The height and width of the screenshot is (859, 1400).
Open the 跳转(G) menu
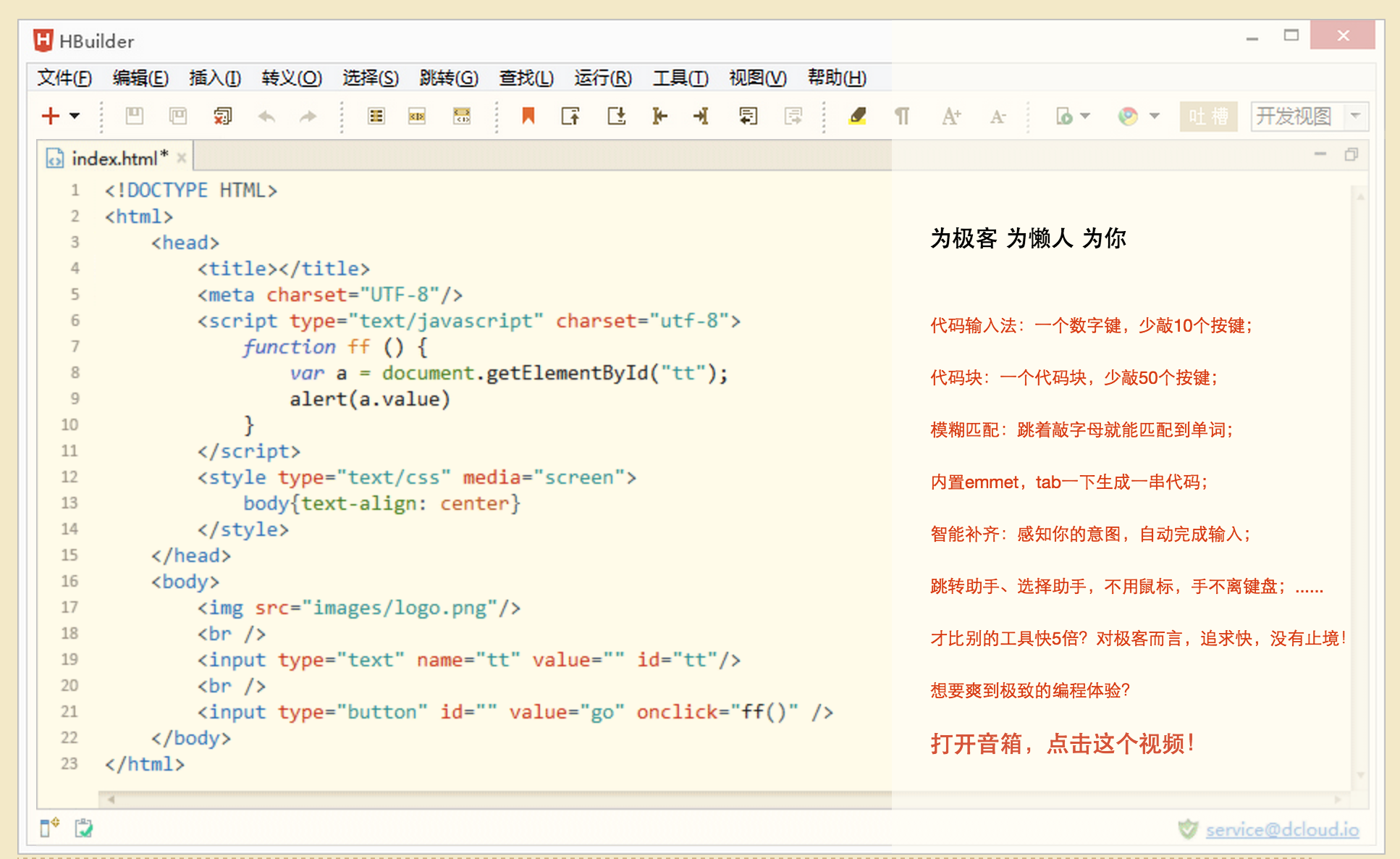449,77
